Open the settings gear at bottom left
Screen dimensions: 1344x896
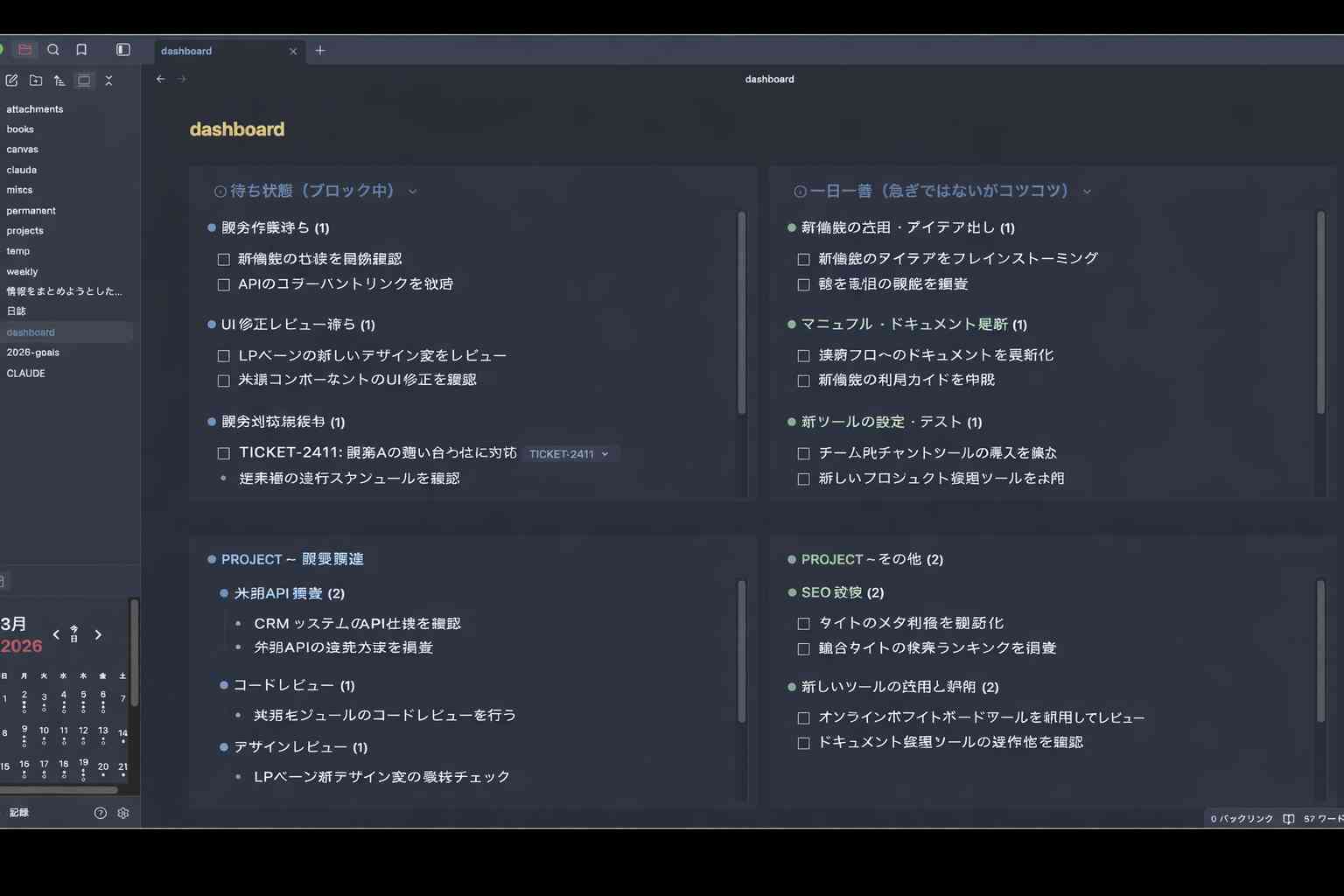(x=123, y=813)
